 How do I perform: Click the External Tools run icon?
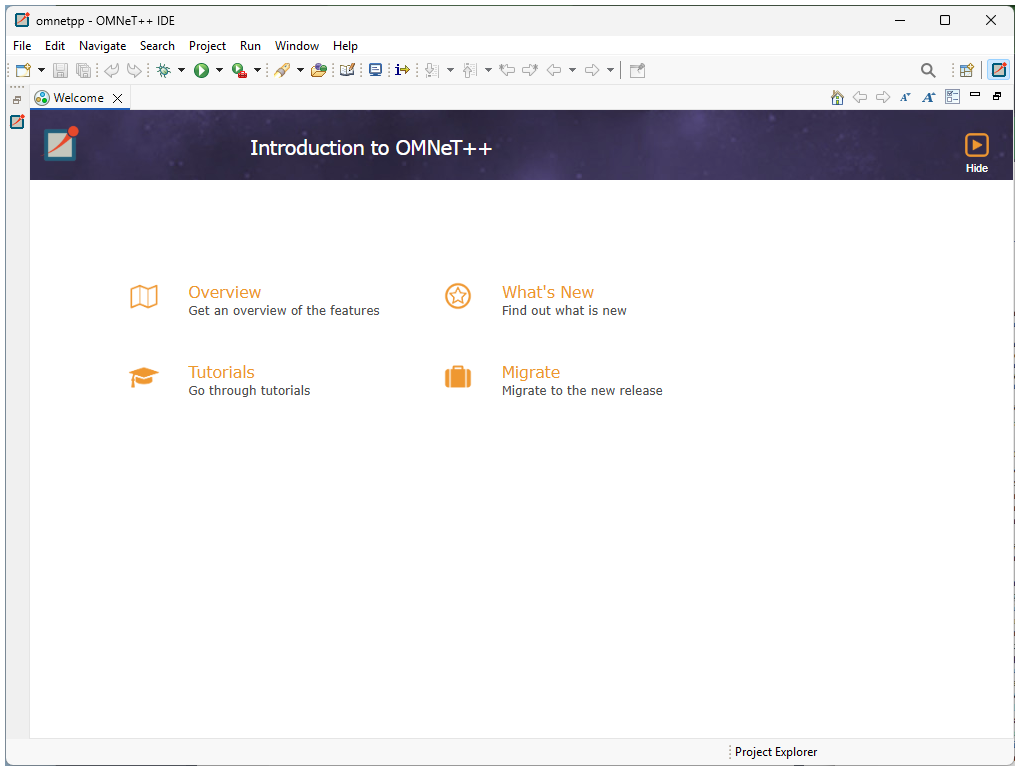[239, 70]
